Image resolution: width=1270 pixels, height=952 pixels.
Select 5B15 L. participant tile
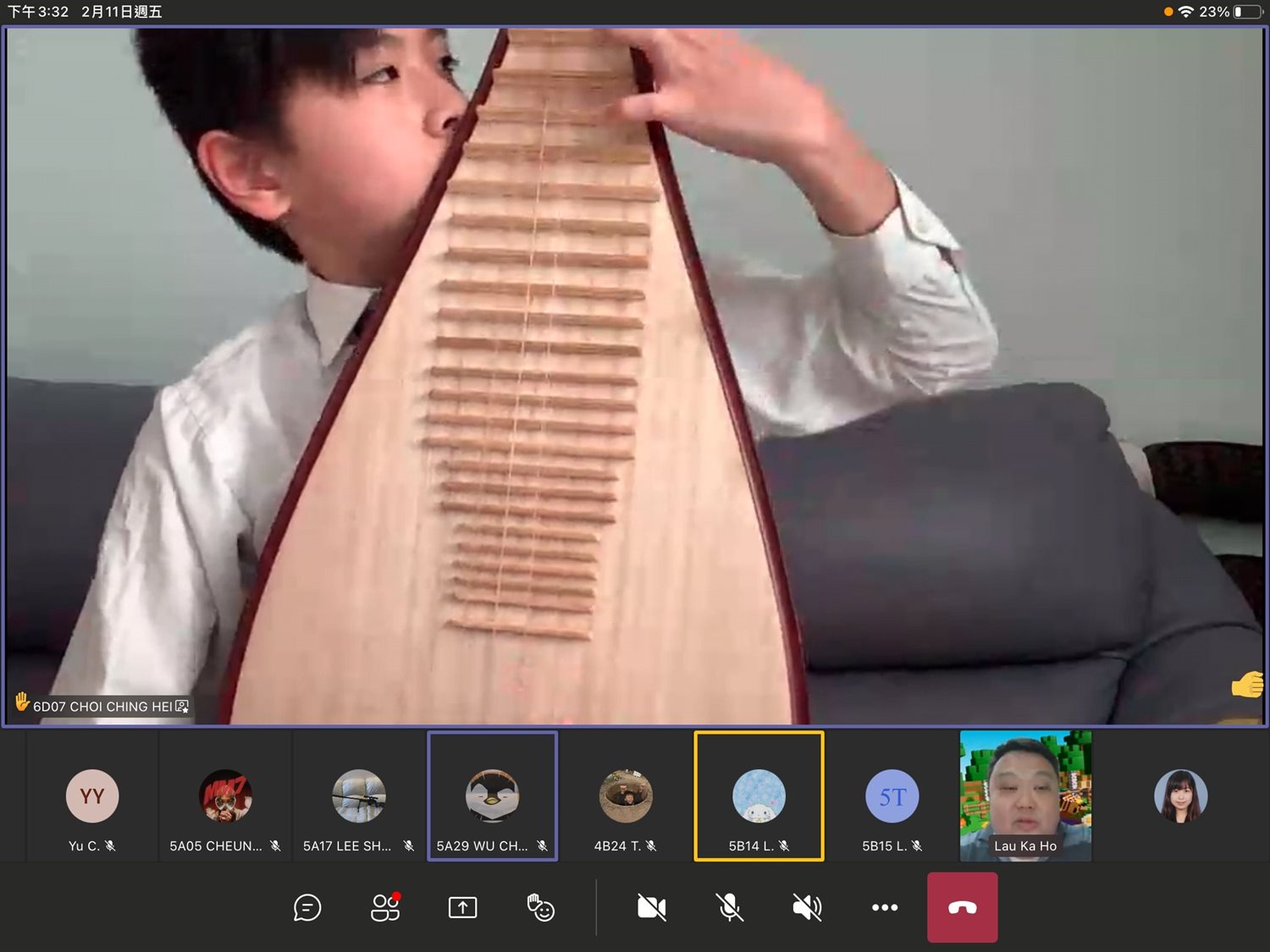(x=892, y=797)
